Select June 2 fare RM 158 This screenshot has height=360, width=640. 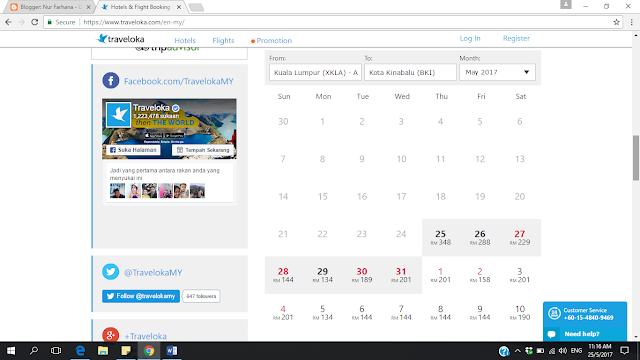tap(480, 275)
